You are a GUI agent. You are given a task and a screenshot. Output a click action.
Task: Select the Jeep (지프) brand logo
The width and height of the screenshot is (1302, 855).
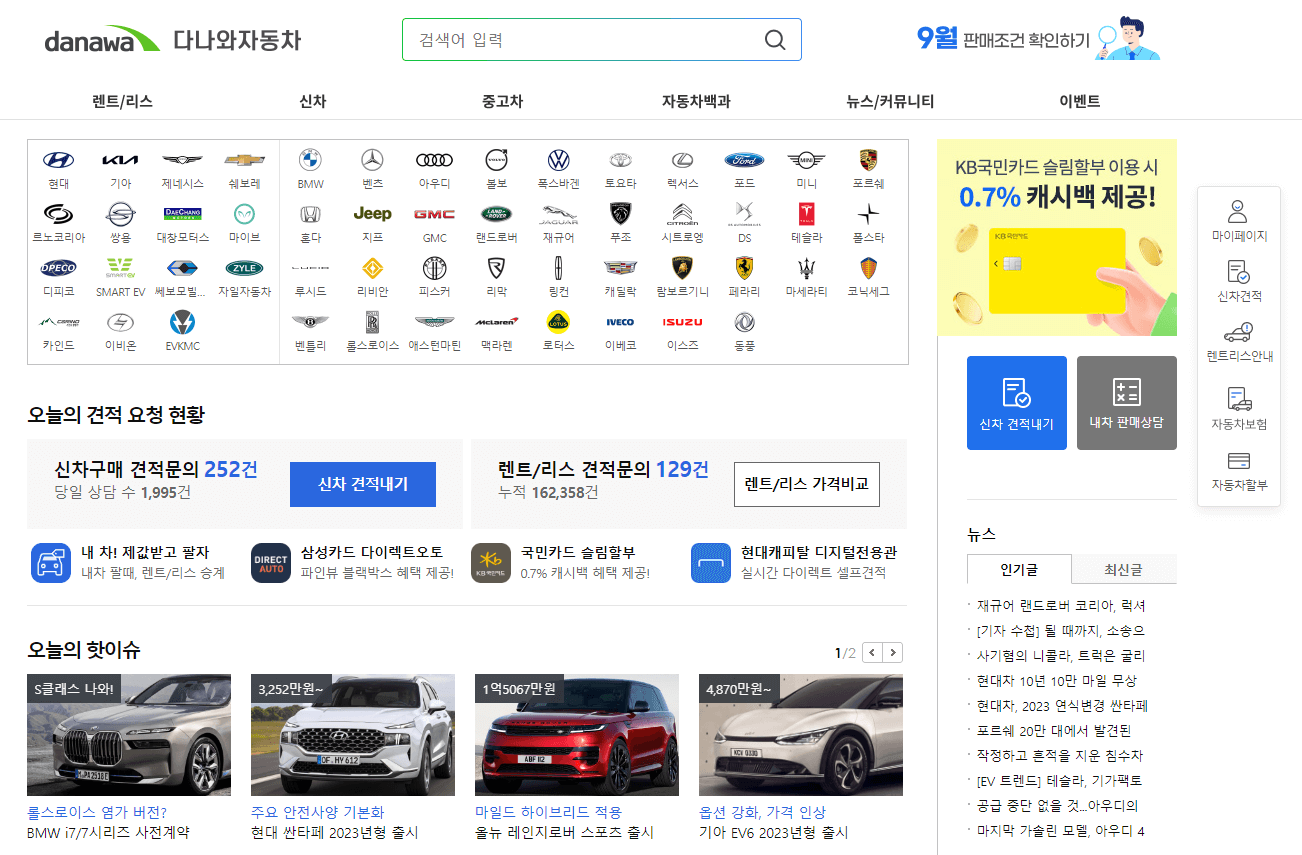coord(372,214)
